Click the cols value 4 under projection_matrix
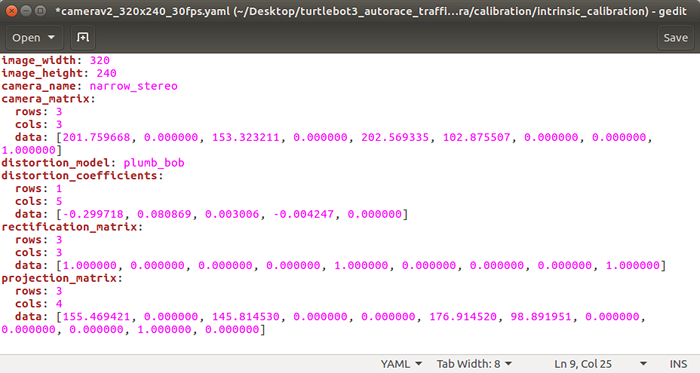700x373 pixels. coord(59,304)
